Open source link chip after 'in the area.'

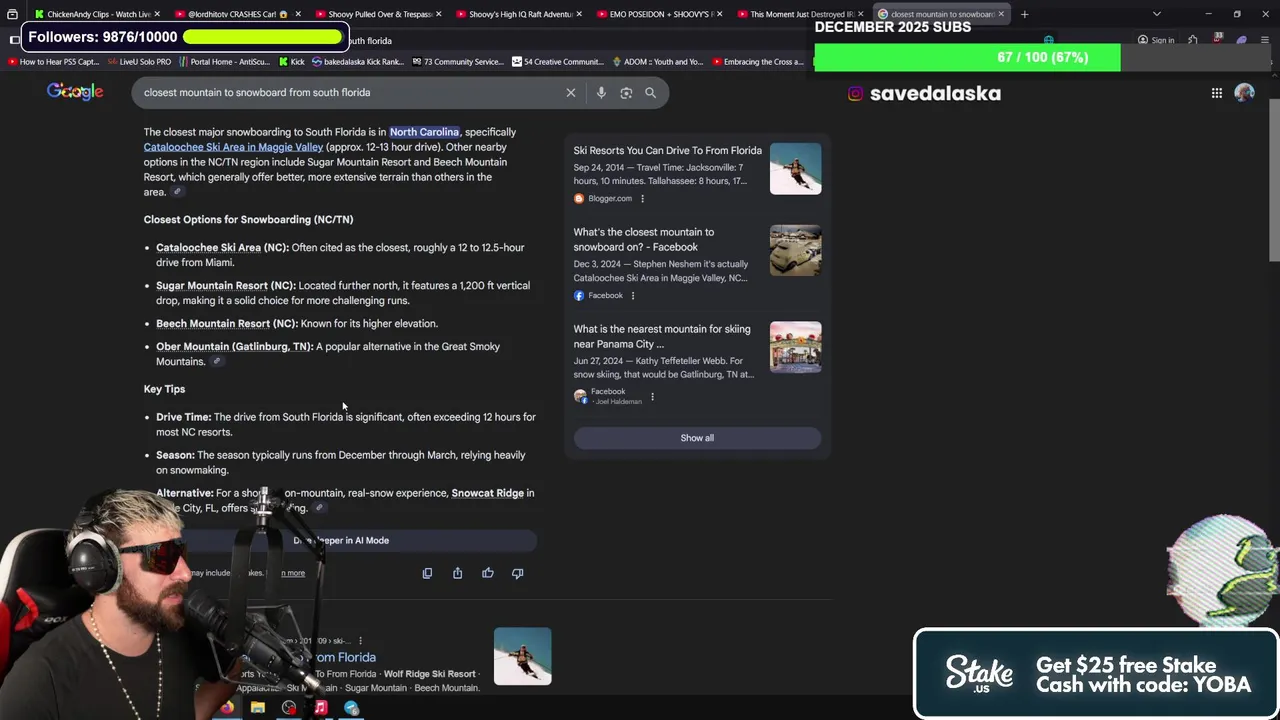point(177,192)
